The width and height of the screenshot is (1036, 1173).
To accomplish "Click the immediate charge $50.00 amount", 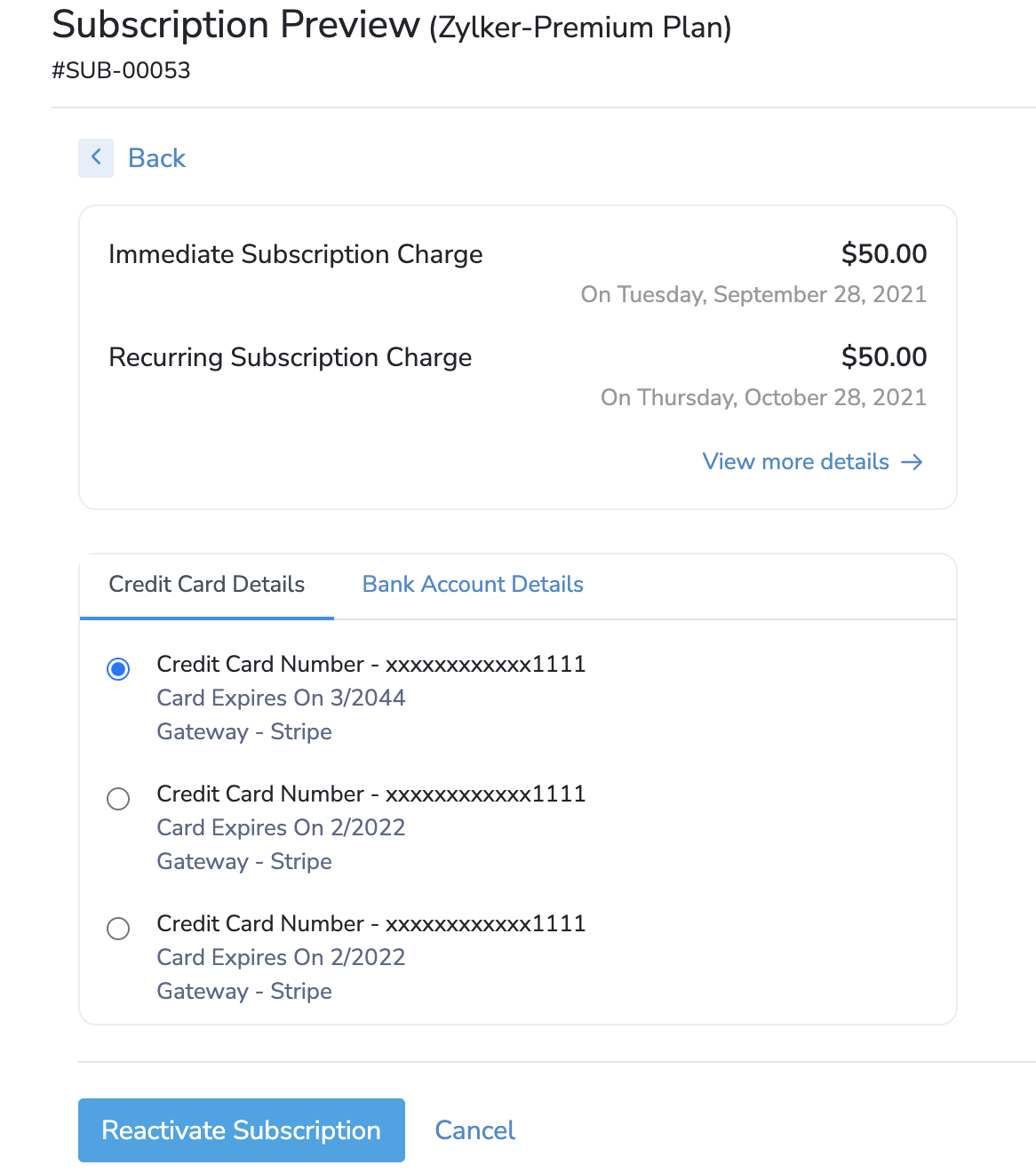I will pos(883,254).
